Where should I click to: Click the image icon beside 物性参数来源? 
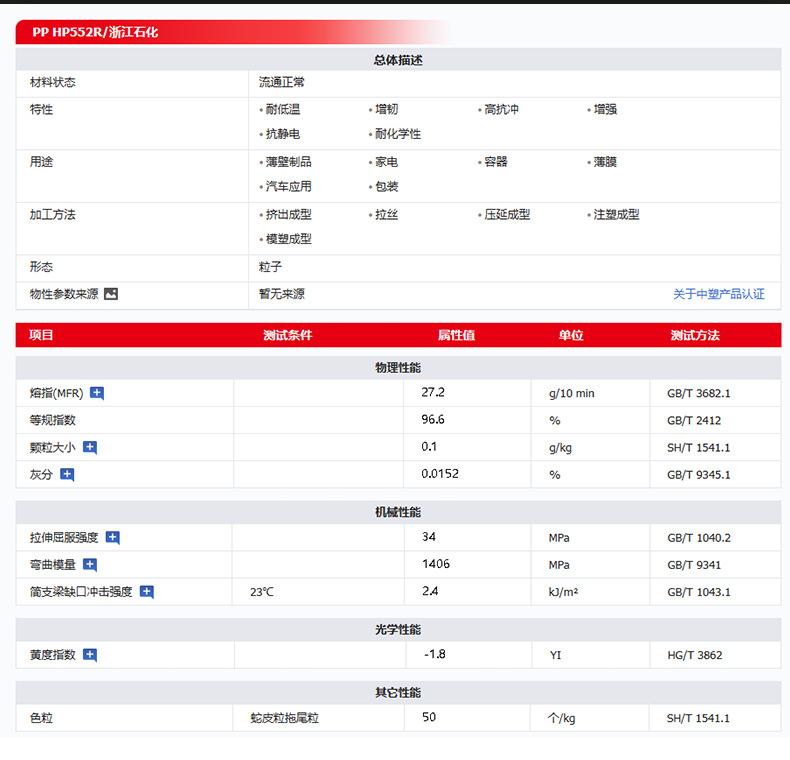(111, 294)
